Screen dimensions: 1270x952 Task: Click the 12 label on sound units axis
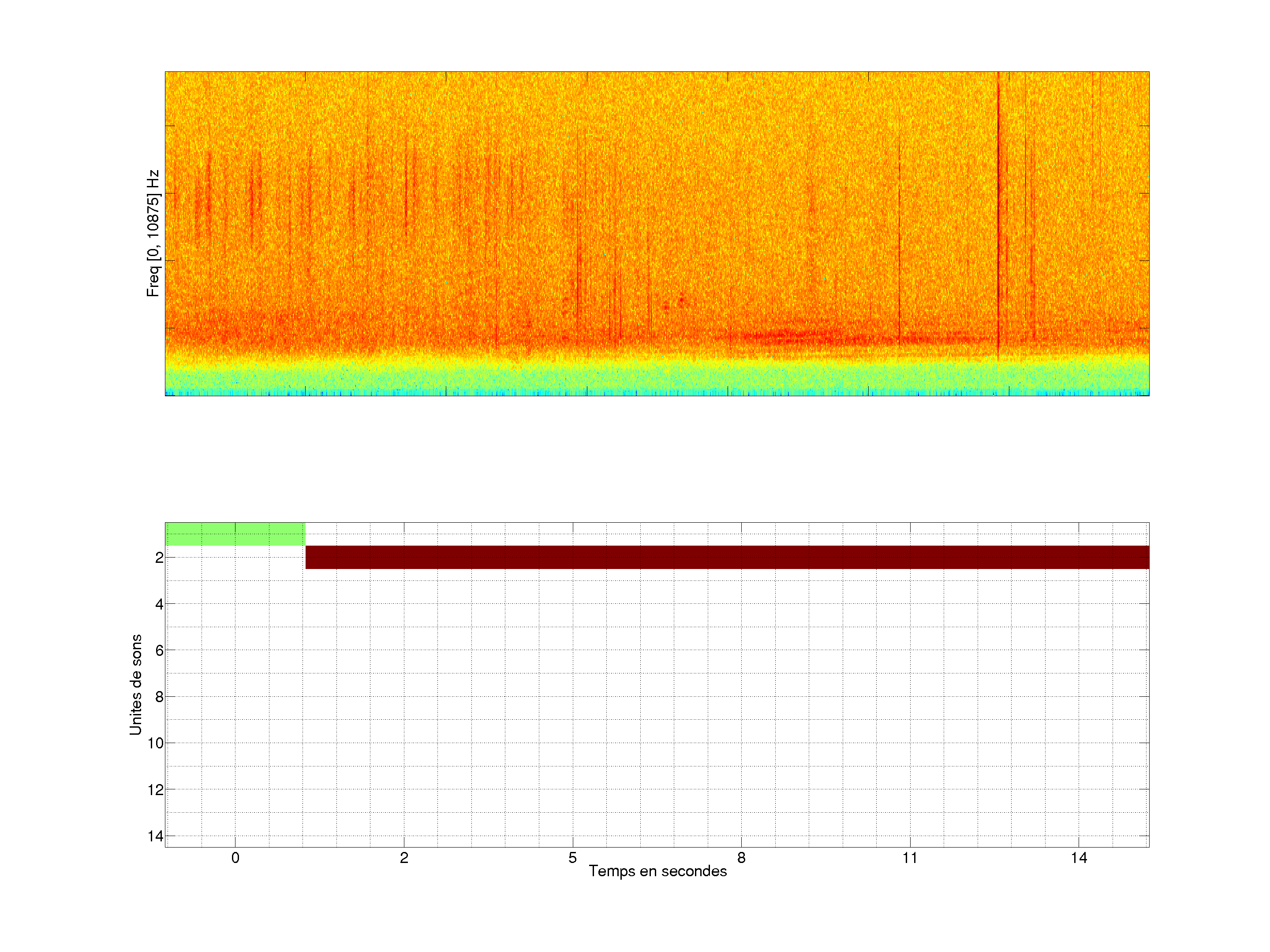tap(156, 790)
